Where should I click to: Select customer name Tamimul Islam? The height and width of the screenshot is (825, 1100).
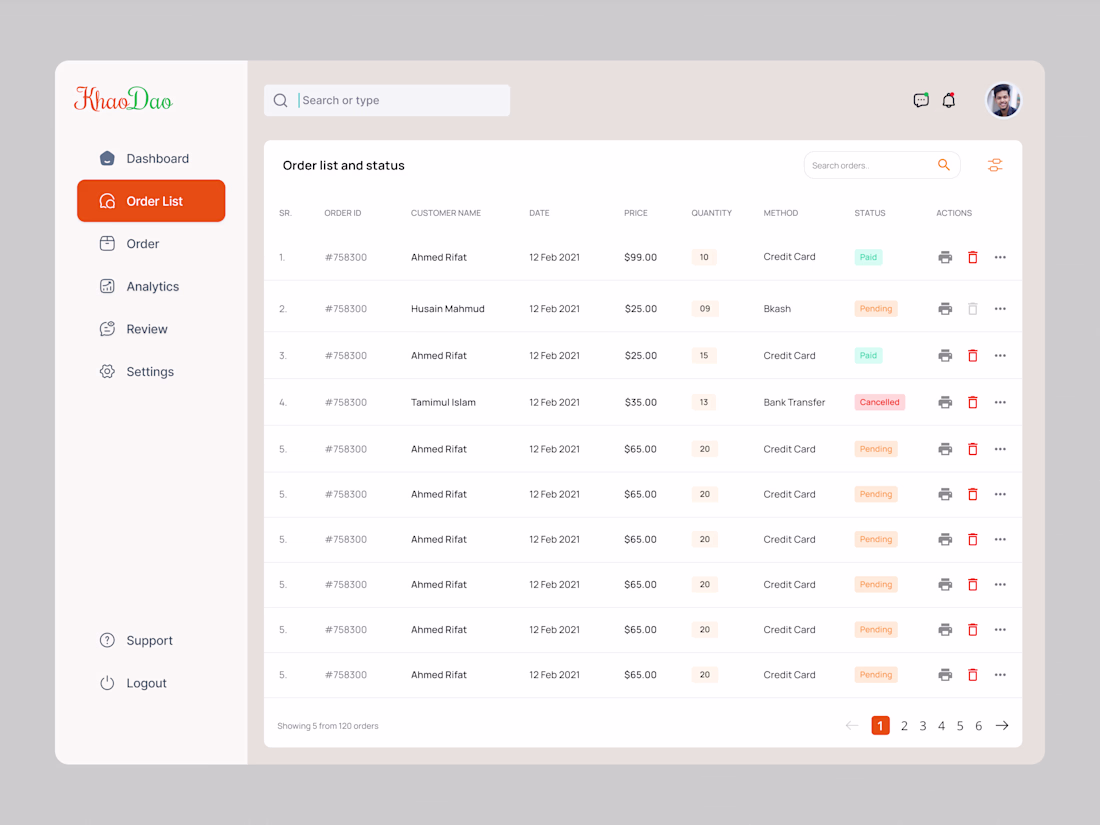pos(443,402)
